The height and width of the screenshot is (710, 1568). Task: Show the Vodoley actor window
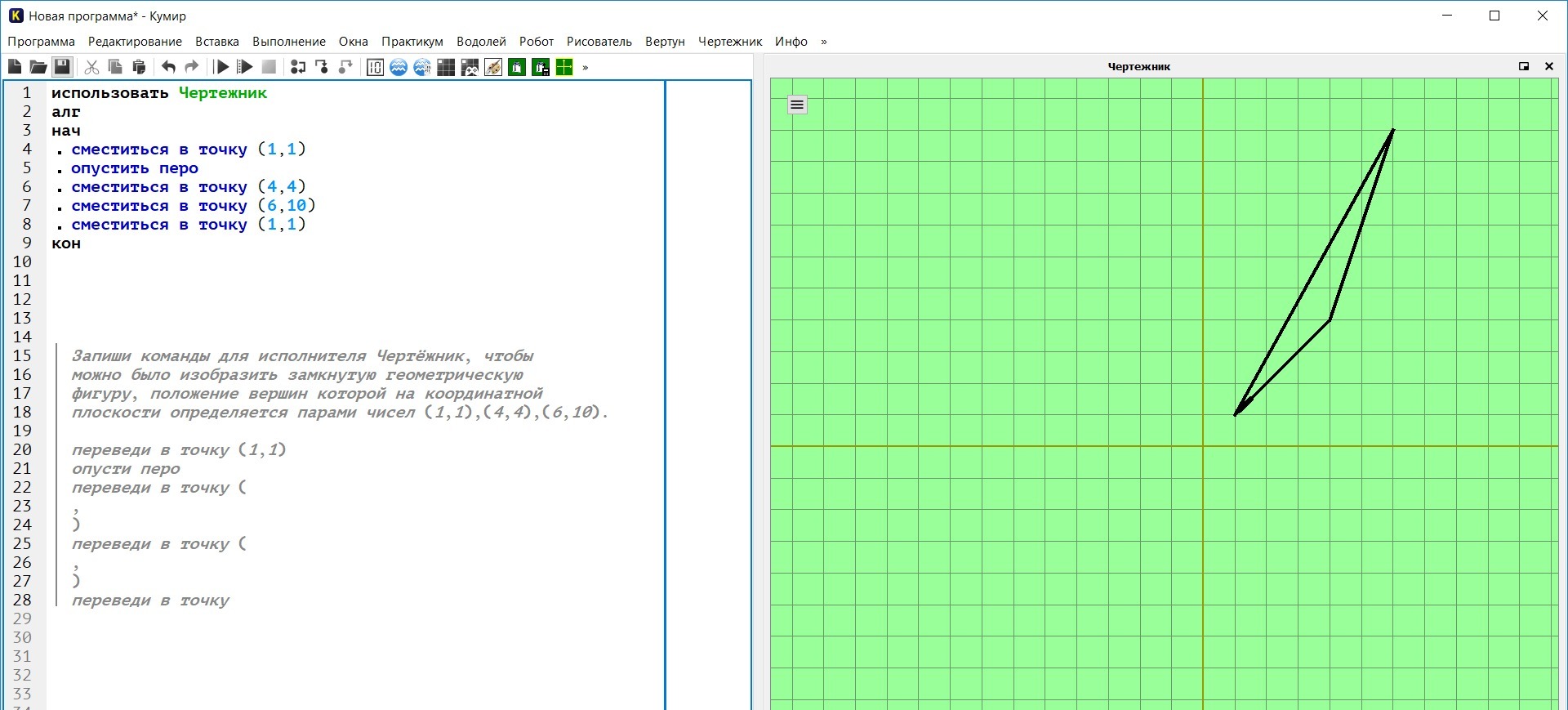[399, 67]
